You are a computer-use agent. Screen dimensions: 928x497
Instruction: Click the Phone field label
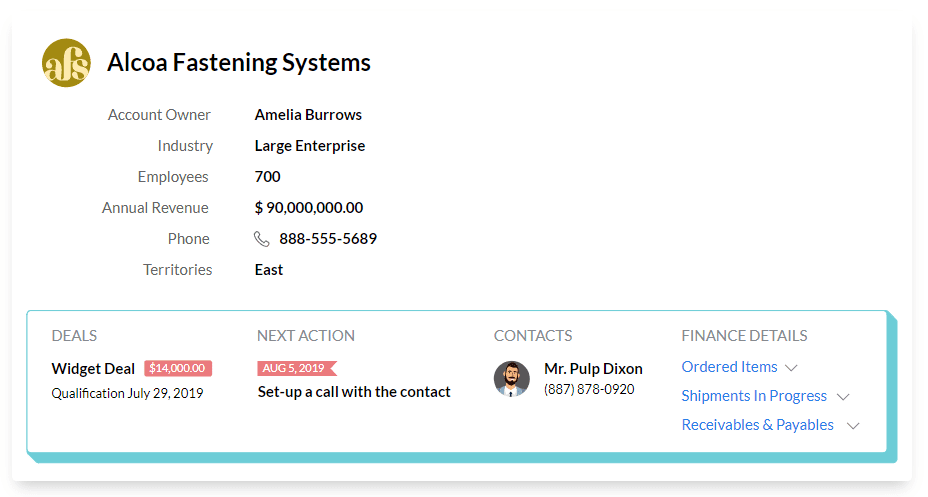[189, 238]
